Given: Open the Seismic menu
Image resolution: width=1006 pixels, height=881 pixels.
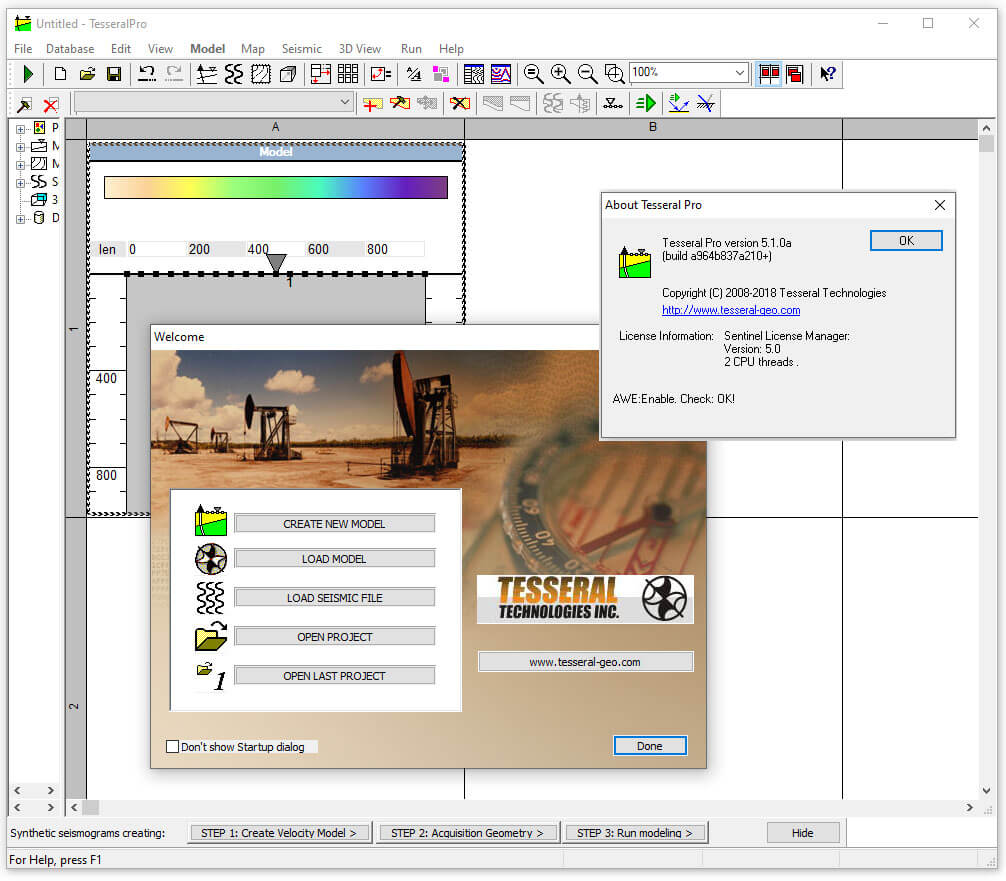Looking at the screenshot, I should pyautogui.click(x=301, y=48).
